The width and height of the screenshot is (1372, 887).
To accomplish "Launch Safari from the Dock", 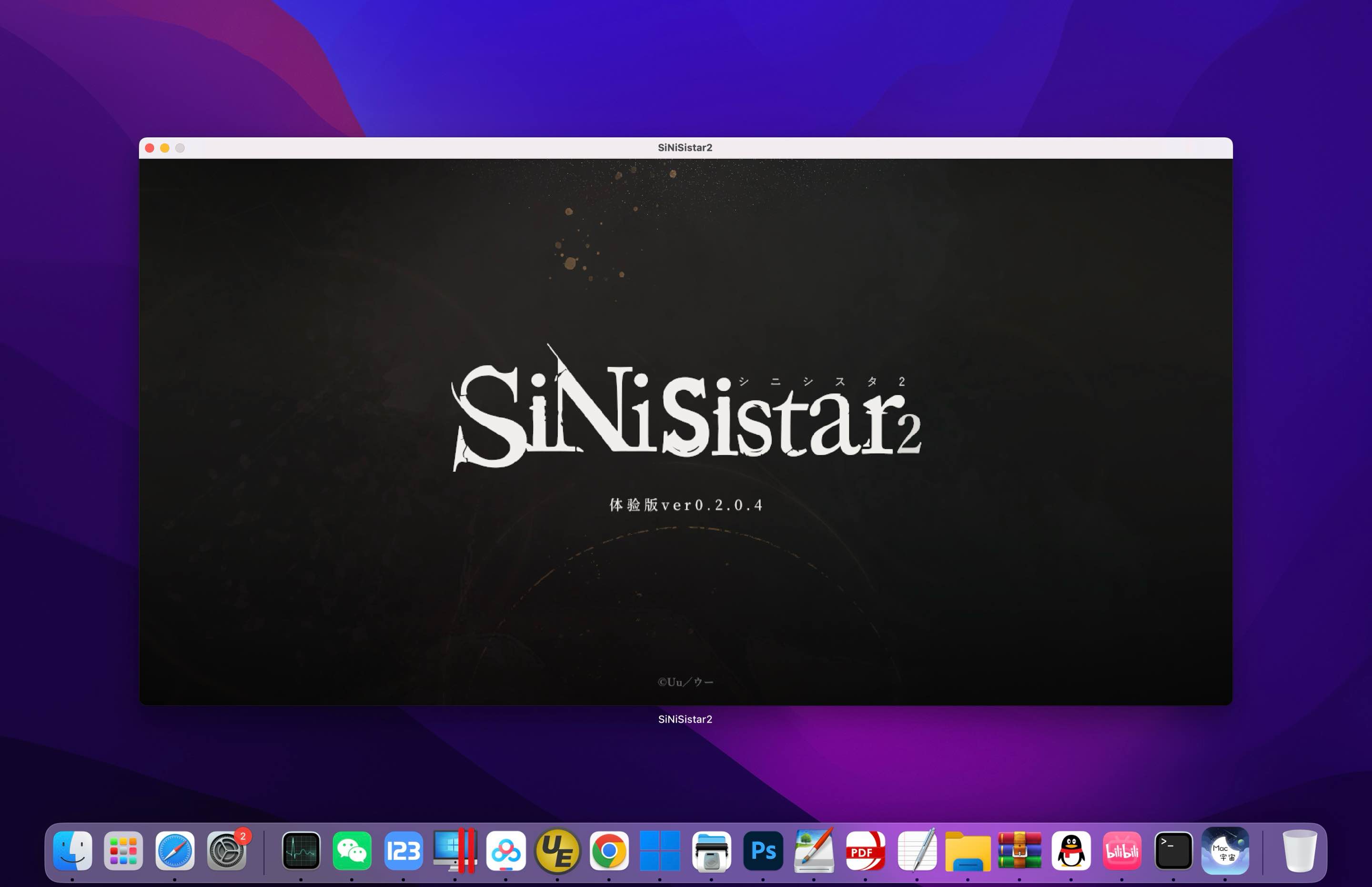I will [174, 851].
